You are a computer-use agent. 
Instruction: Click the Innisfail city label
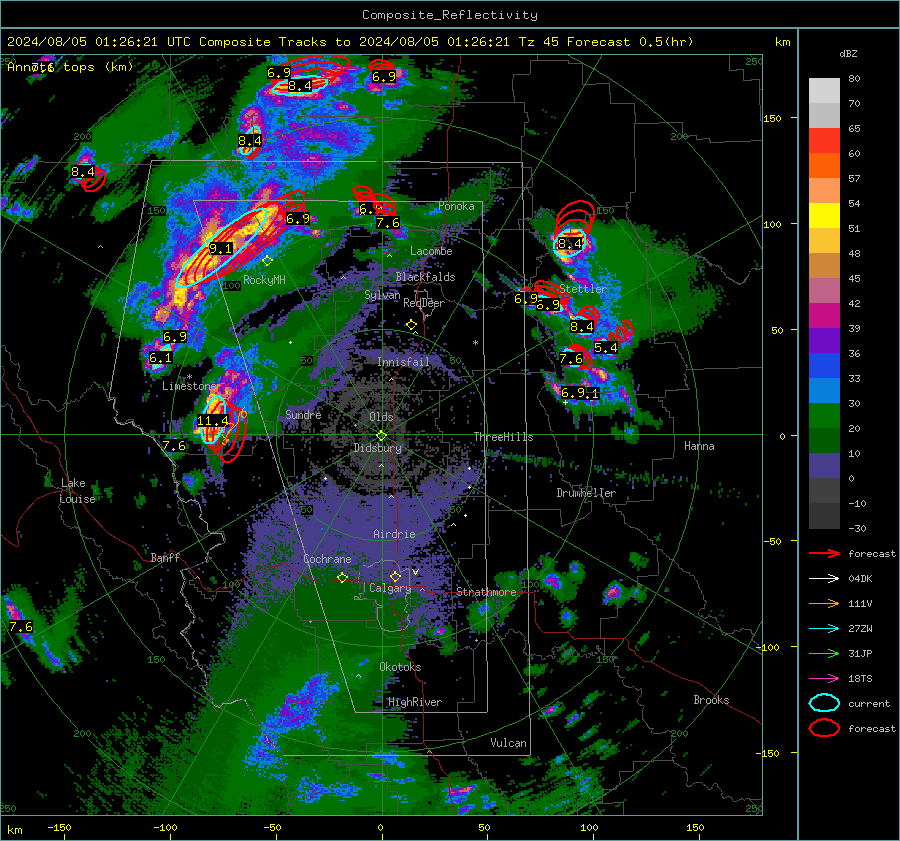pos(403,362)
